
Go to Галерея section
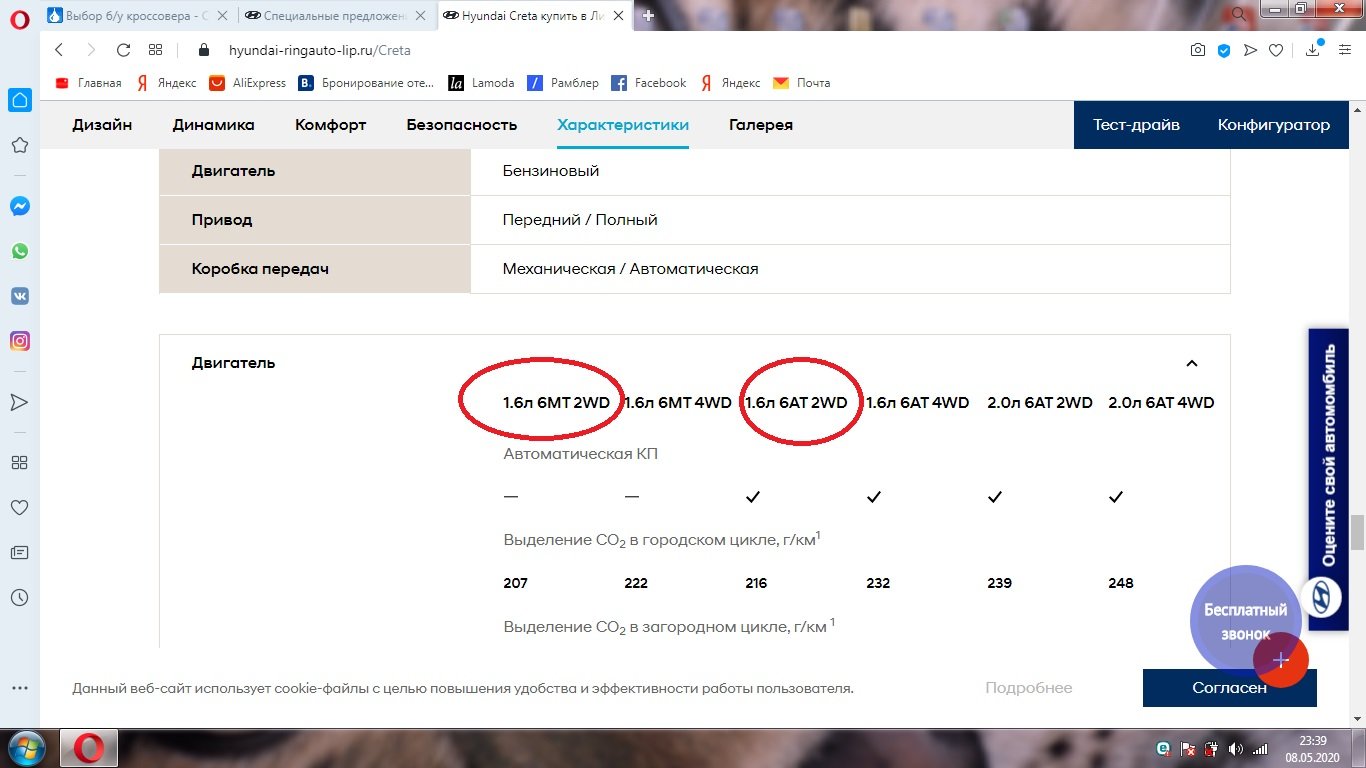(761, 125)
